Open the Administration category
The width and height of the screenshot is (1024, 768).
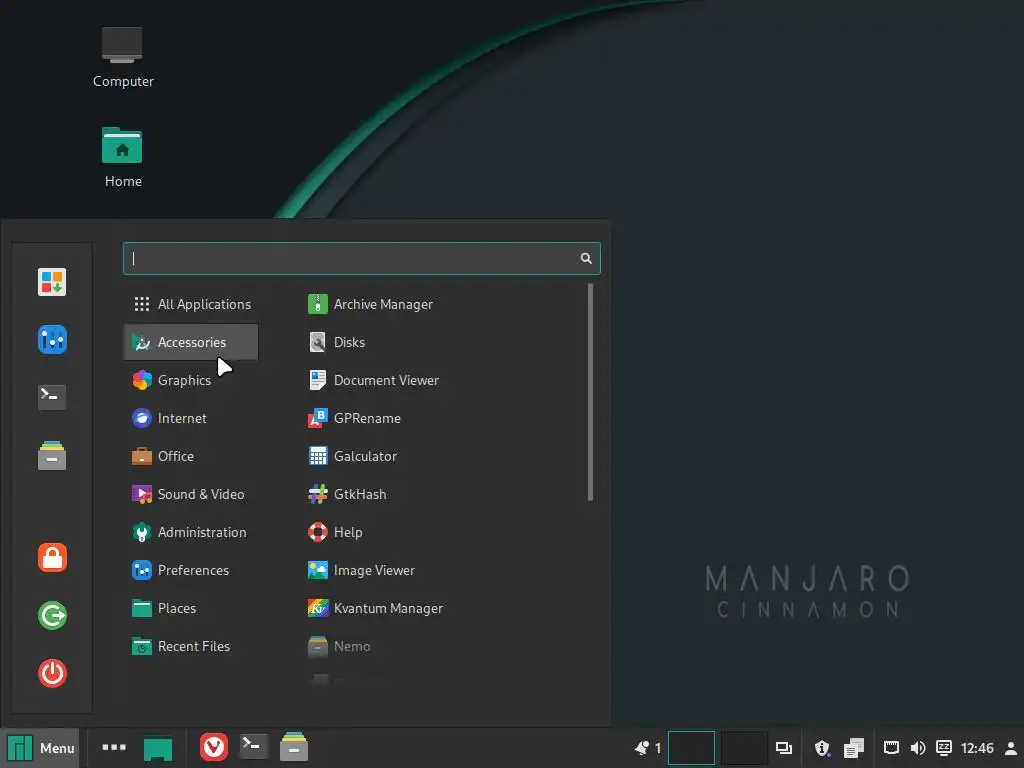click(191, 532)
